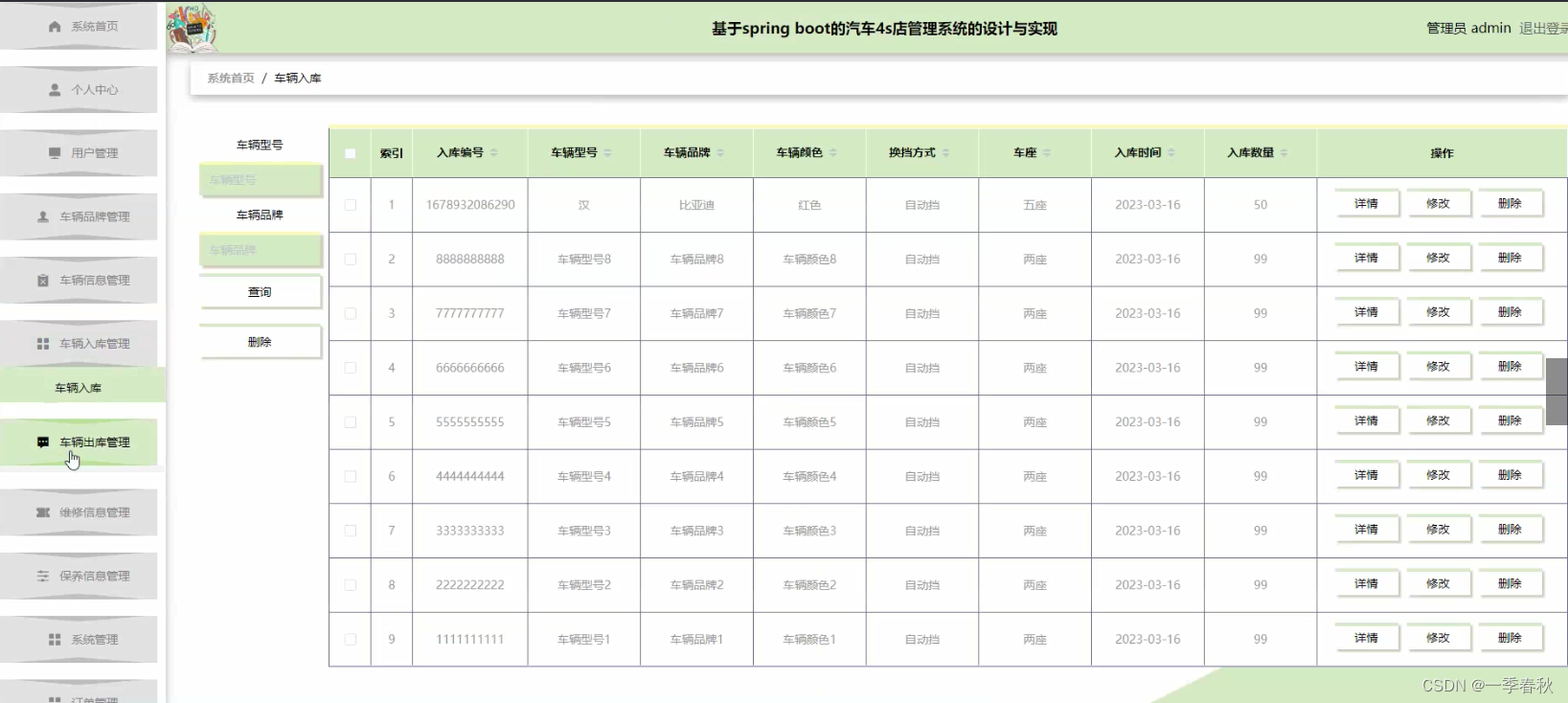Click the 管理员 admin user label
The image size is (1568, 703).
pos(1468,29)
